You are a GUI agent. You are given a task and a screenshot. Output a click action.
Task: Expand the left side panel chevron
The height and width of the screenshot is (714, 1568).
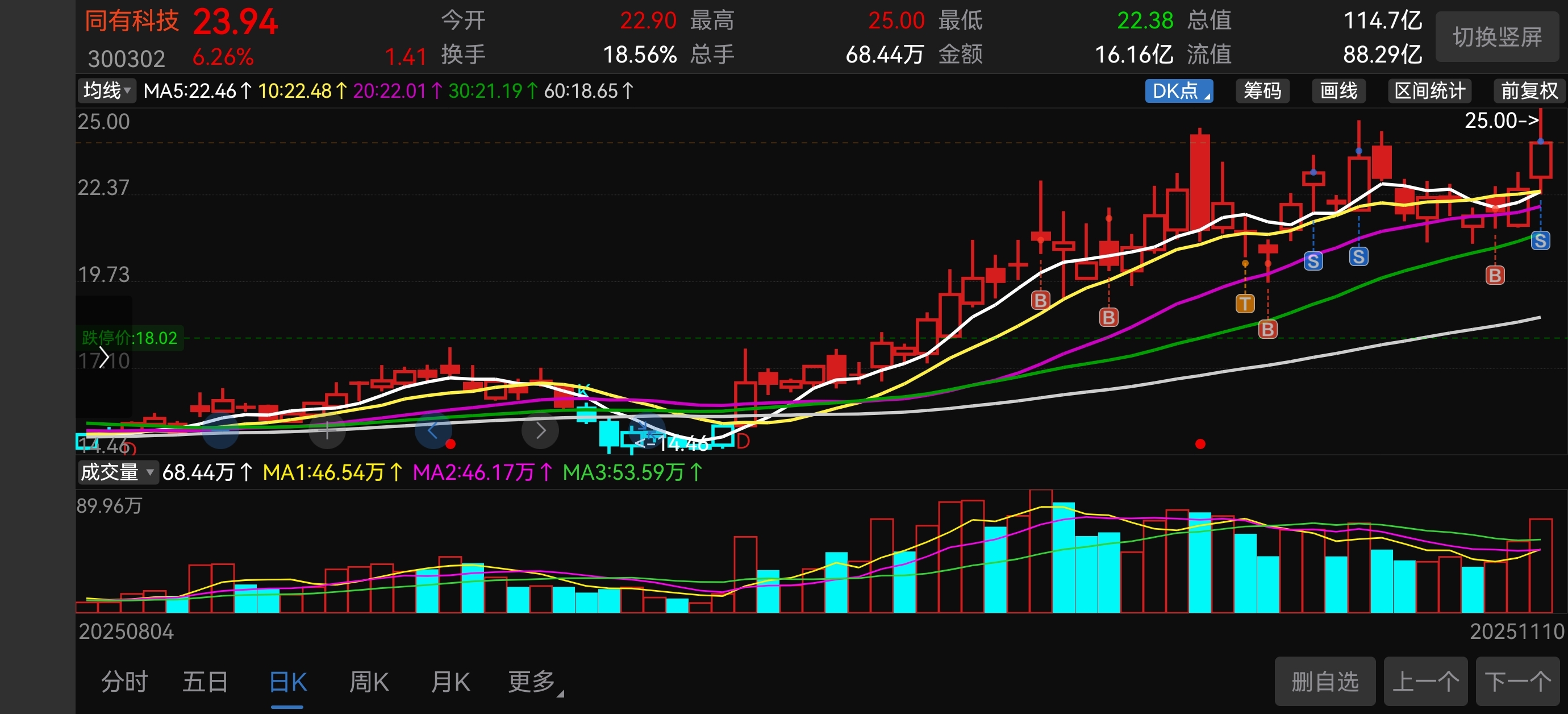(104, 358)
